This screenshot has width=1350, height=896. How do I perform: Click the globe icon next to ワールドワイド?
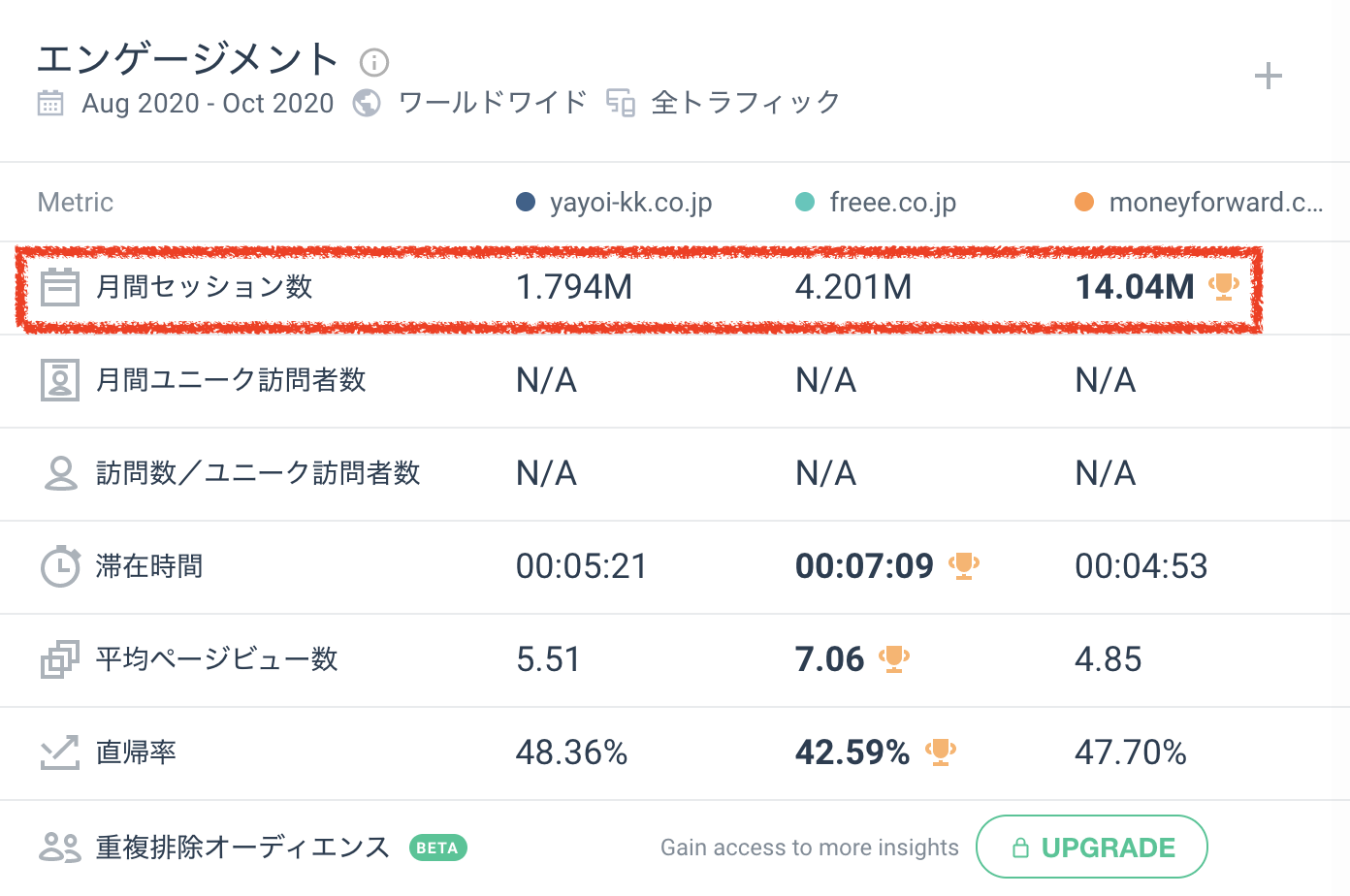[366, 103]
